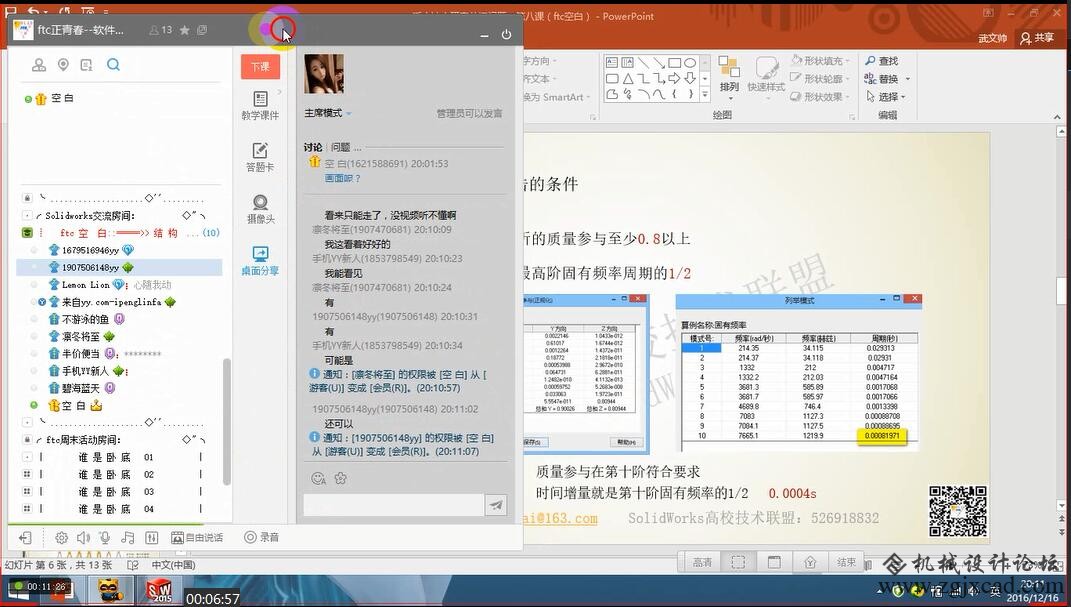
Task: Expand Solidworks交流房间 tree node
Action: click(27, 216)
